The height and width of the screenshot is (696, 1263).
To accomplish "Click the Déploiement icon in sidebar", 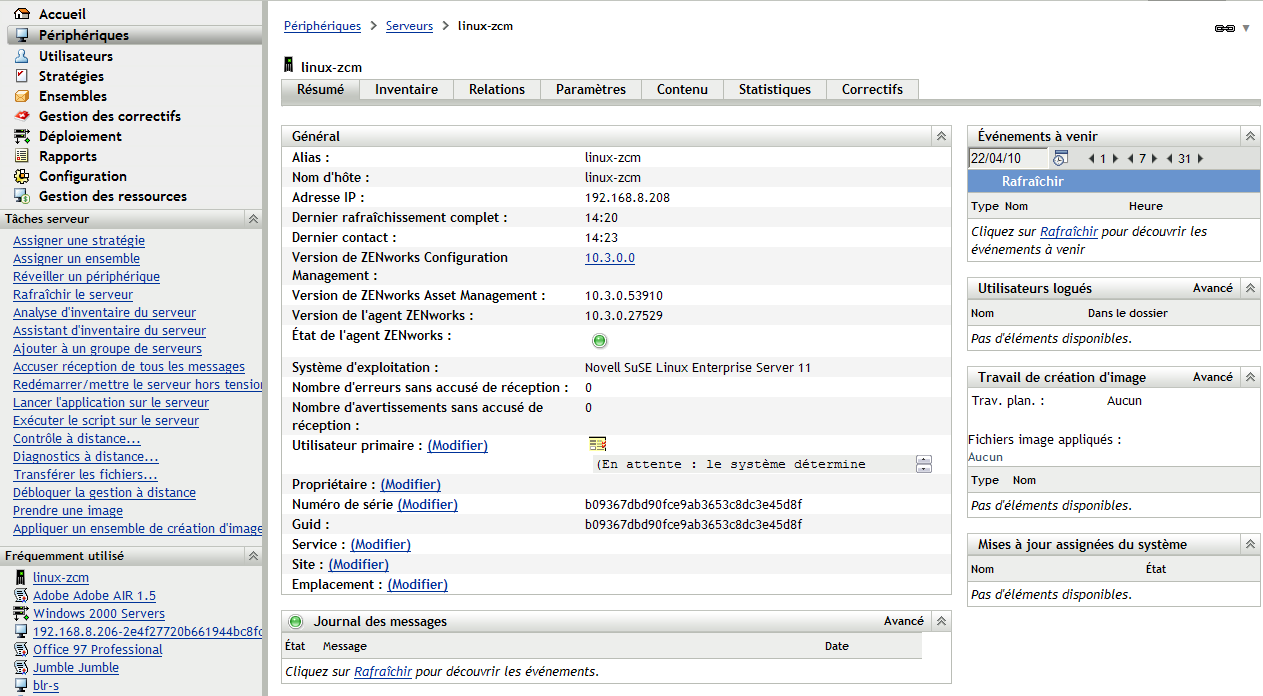I will [x=21, y=136].
